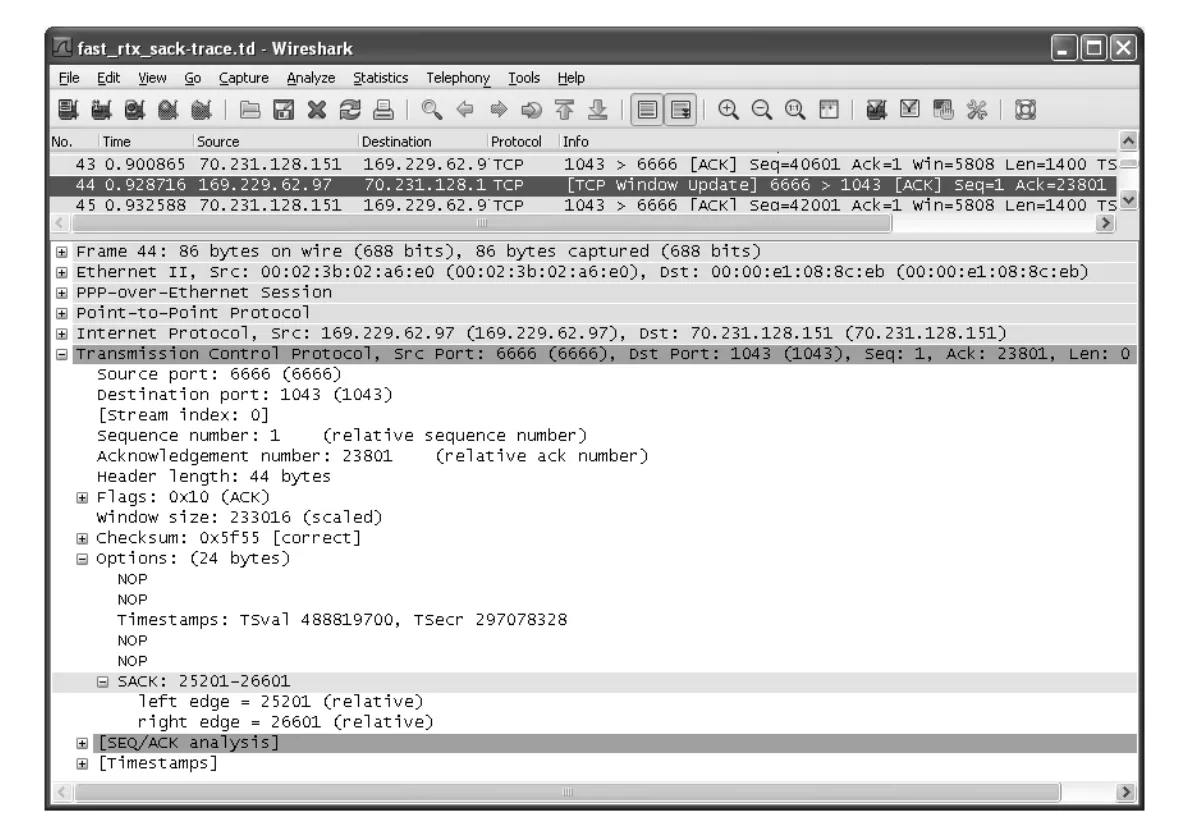The height and width of the screenshot is (827, 1189).
Task: Open the capture options toolbar icon
Action: pyautogui.click(x=102, y=111)
